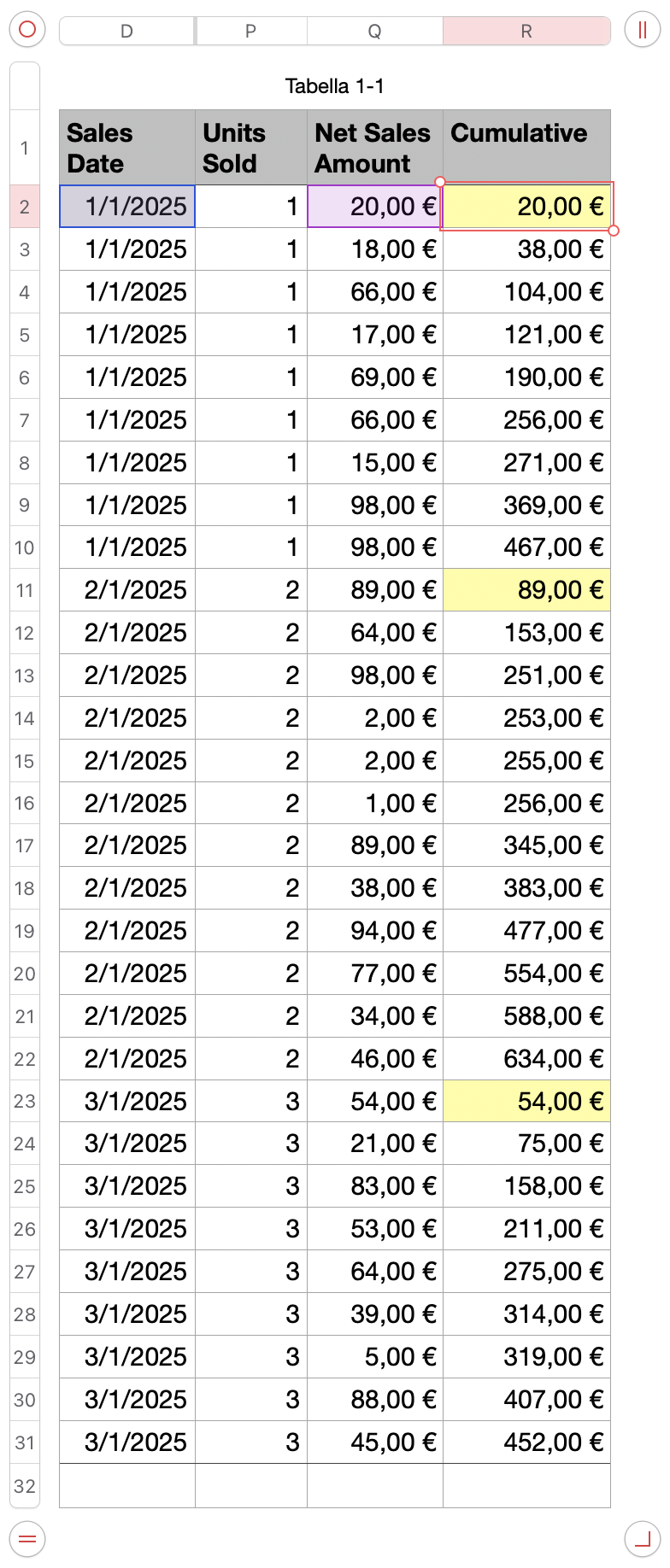The width and height of the screenshot is (670, 1568).
Task: Select the yellow cell showing 89,00 €
Action: (x=526, y=590)
